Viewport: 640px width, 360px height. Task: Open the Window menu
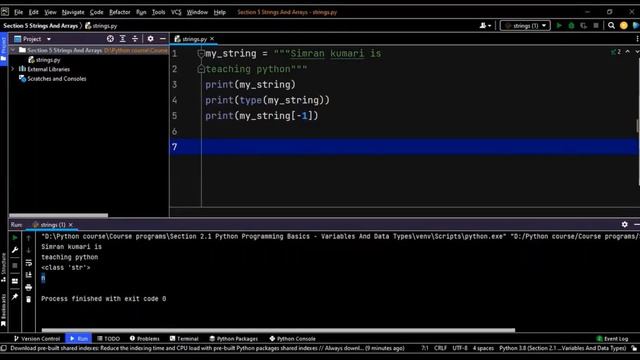197,12
